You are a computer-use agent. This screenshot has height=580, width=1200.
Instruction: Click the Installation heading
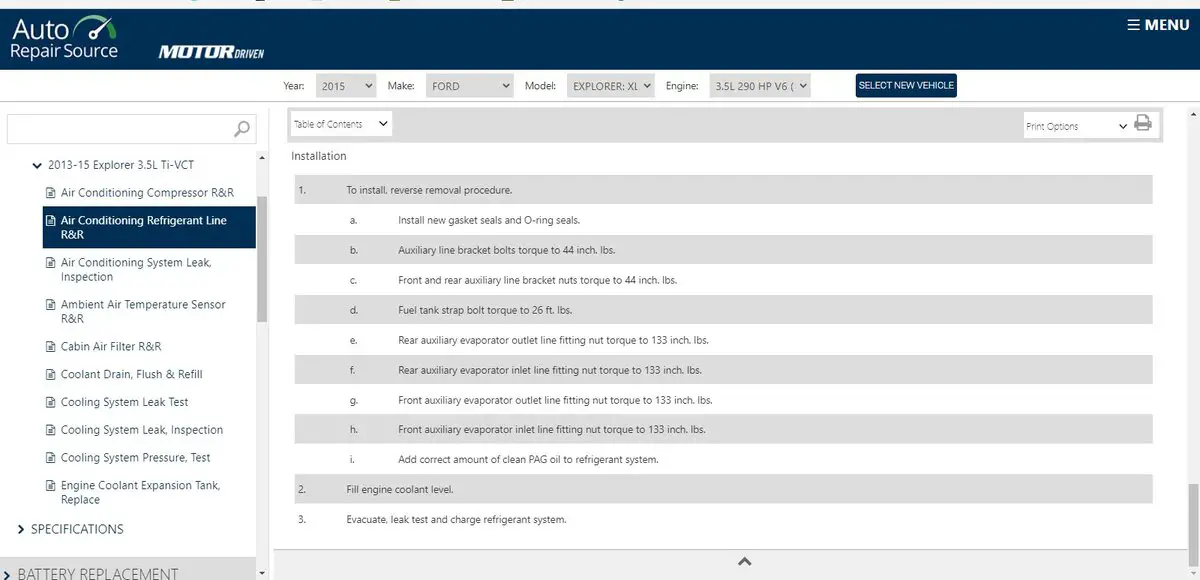[319, 156]
